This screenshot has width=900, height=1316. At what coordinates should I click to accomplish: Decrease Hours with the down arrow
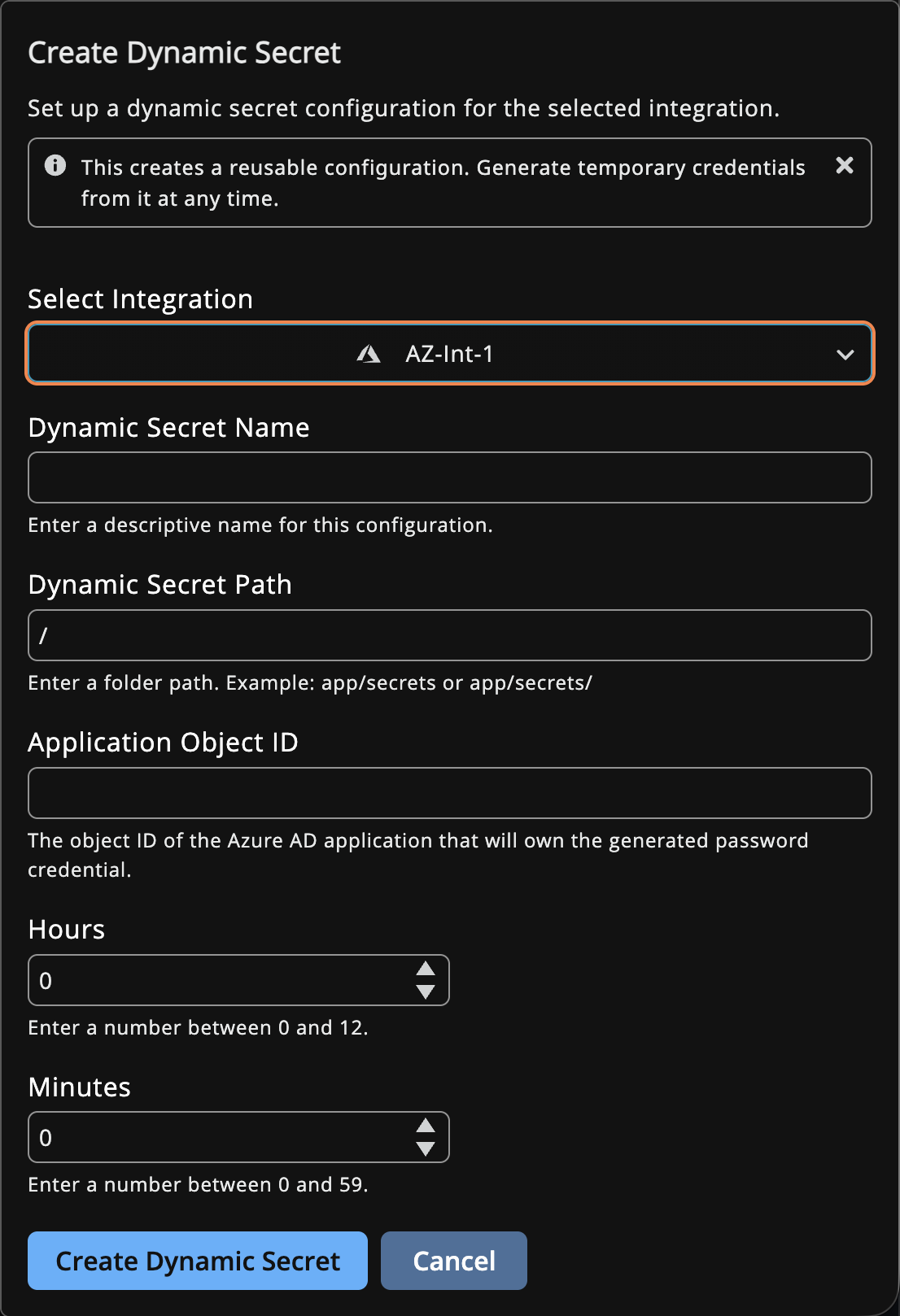[426, 991]
